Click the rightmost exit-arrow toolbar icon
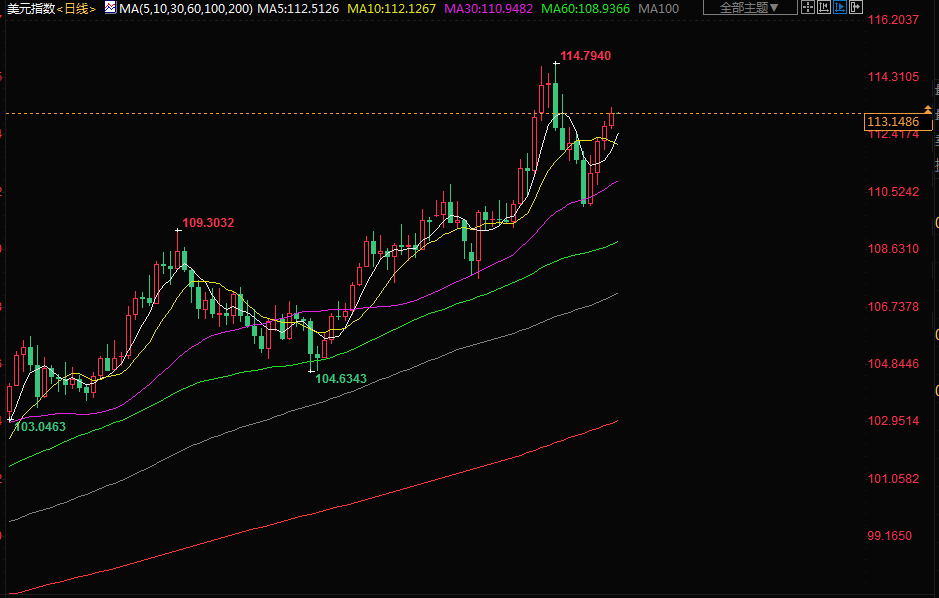 pos(855,8)
